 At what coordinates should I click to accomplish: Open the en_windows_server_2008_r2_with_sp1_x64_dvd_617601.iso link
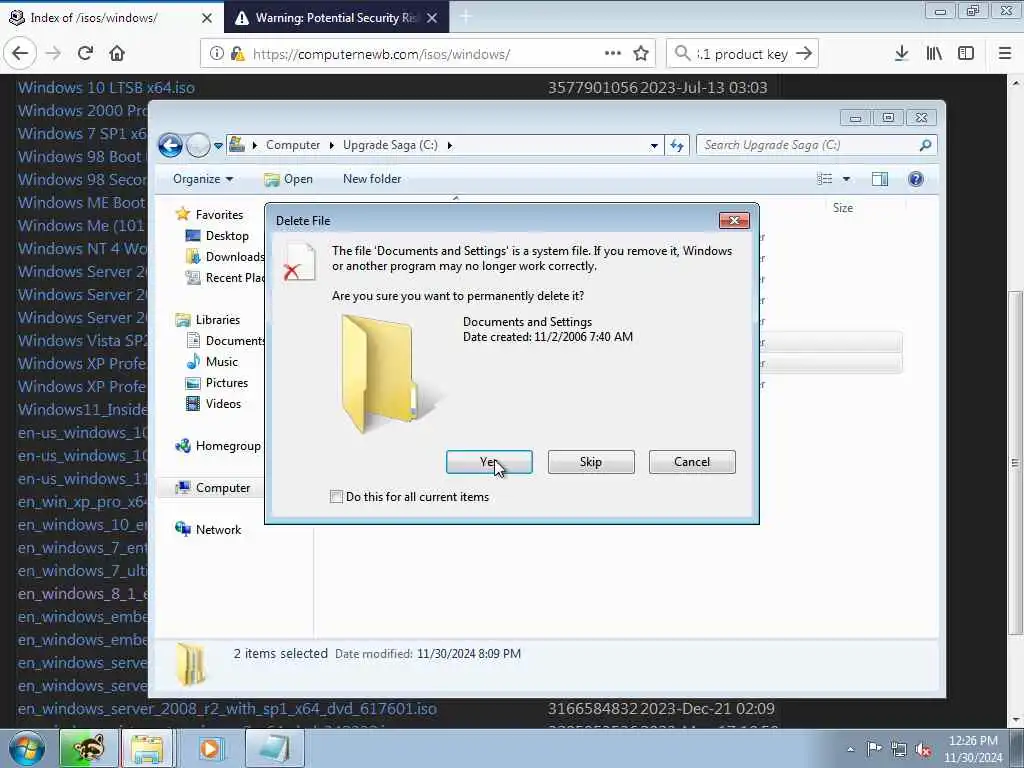pyautogui.click(x=227, y=709)
